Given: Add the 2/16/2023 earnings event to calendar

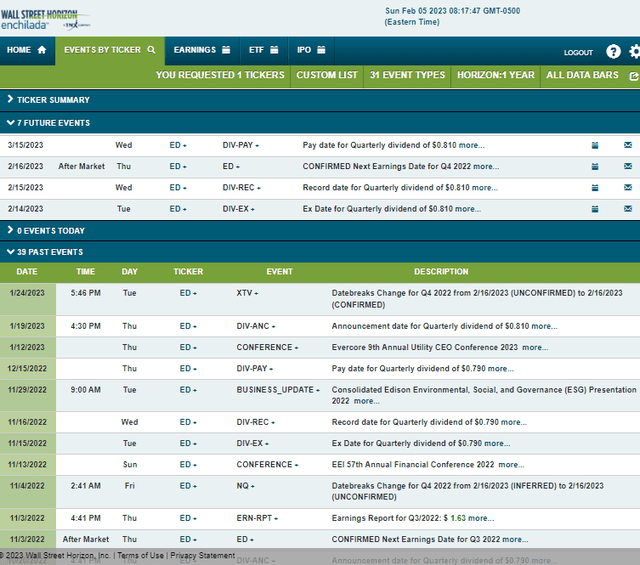Looking at the screenshot, I should tap(595, 167).
